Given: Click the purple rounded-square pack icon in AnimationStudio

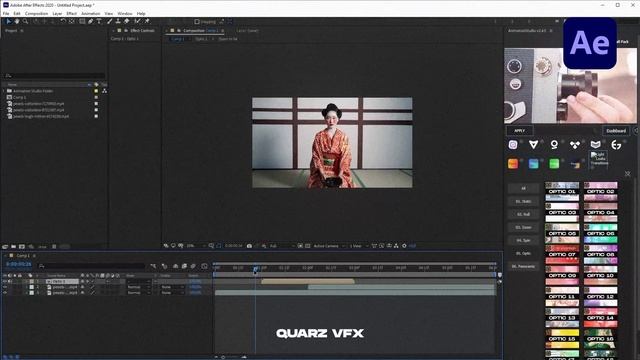Looking at the screenshot, I should coord(513,144).
